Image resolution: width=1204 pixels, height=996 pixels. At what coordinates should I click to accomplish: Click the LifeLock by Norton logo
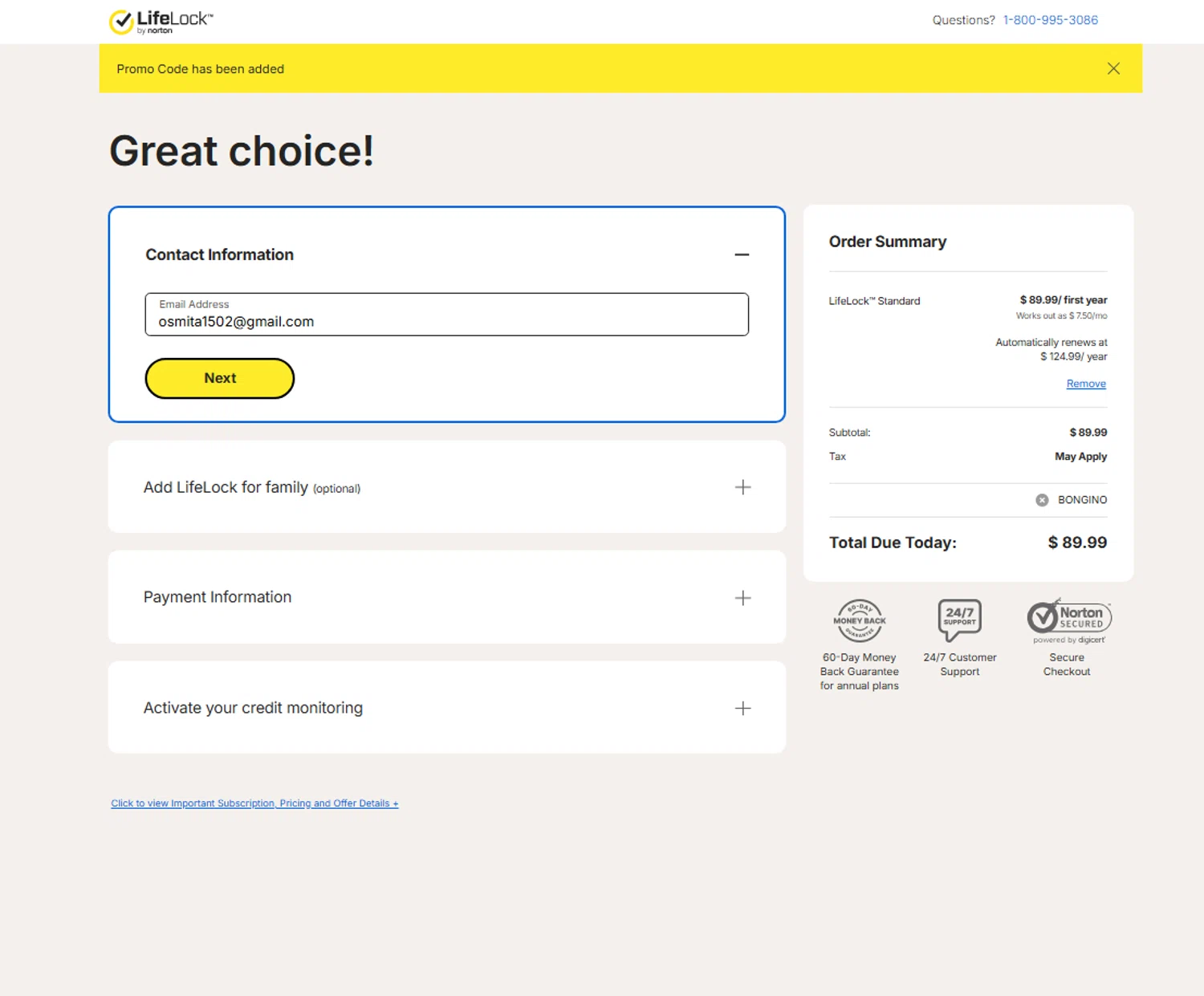point(161,22)
